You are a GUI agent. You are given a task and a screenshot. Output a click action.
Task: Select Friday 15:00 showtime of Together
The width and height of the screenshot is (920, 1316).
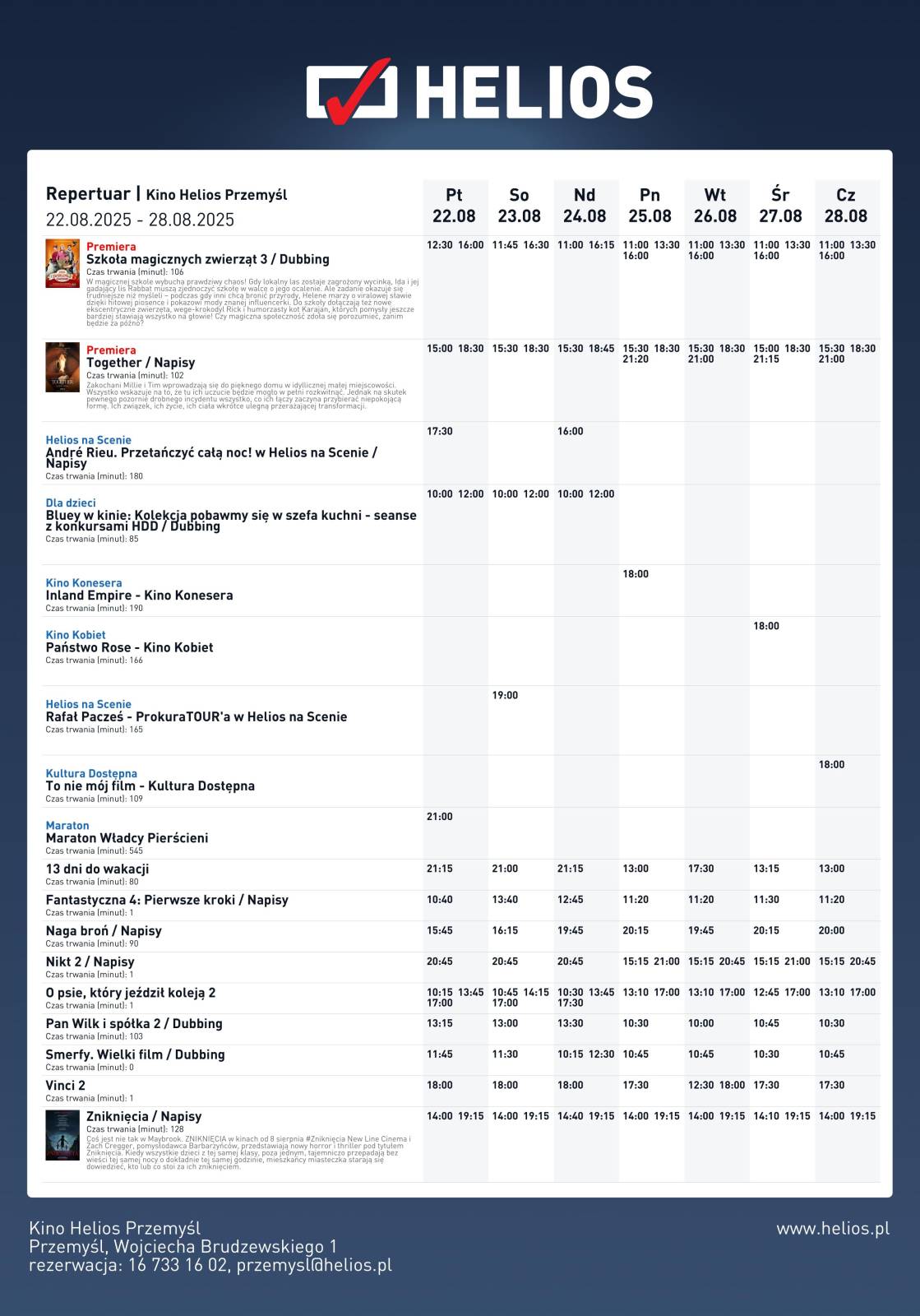[x=440, y=349]
